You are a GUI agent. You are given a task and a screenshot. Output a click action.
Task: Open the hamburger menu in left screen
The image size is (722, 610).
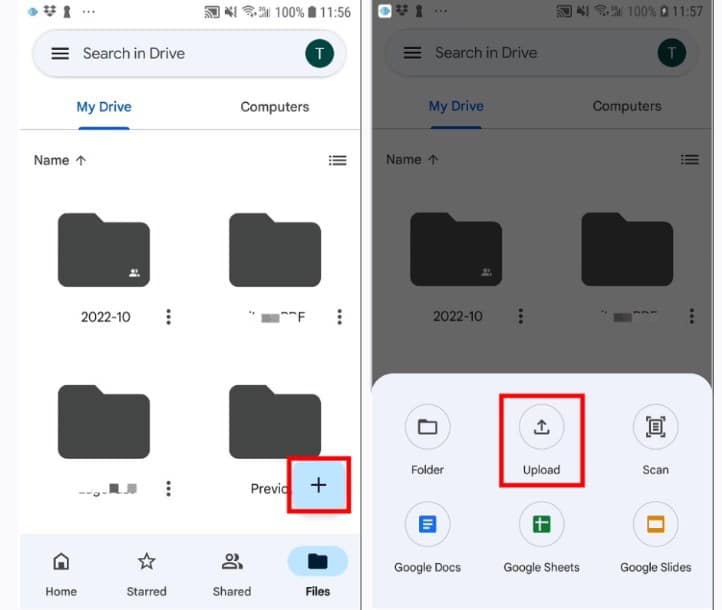click(60, 53)
